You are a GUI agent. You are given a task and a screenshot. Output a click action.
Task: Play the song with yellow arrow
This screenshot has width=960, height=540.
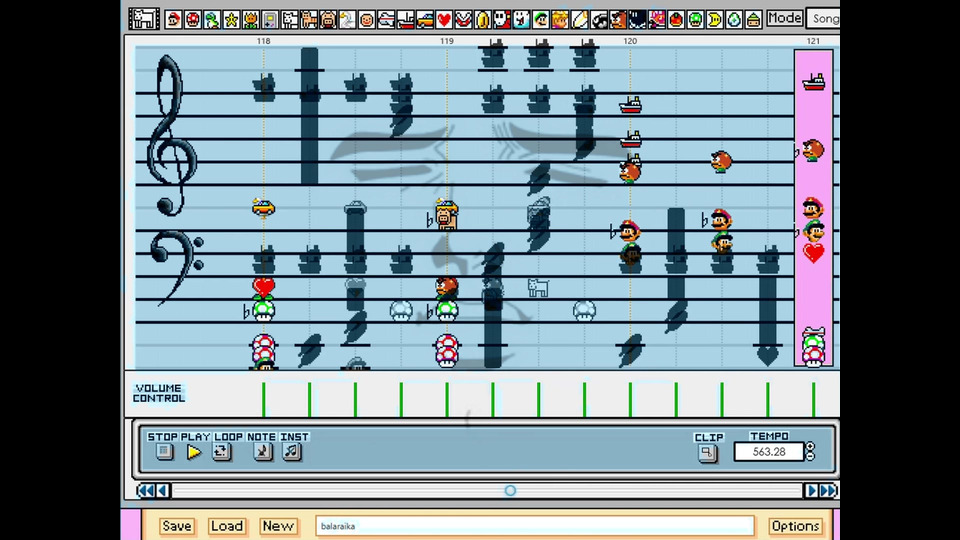pyautogui.click(x=193, y=452)
